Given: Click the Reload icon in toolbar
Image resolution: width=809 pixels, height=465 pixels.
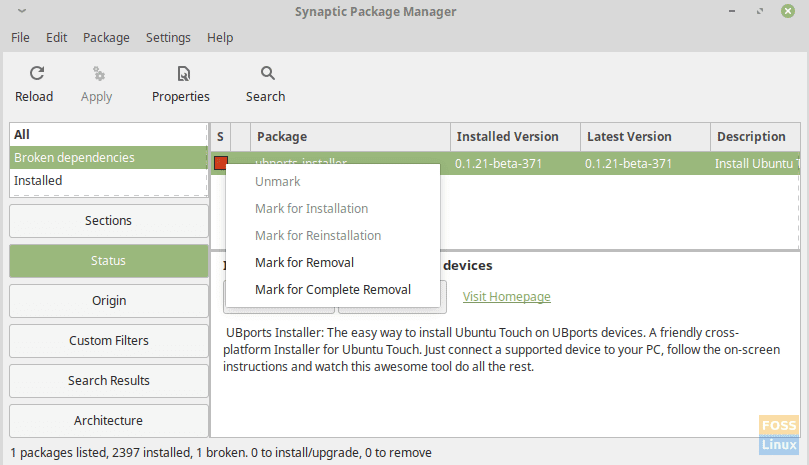Looking at the screenshot, I should [x=37, y=73].
